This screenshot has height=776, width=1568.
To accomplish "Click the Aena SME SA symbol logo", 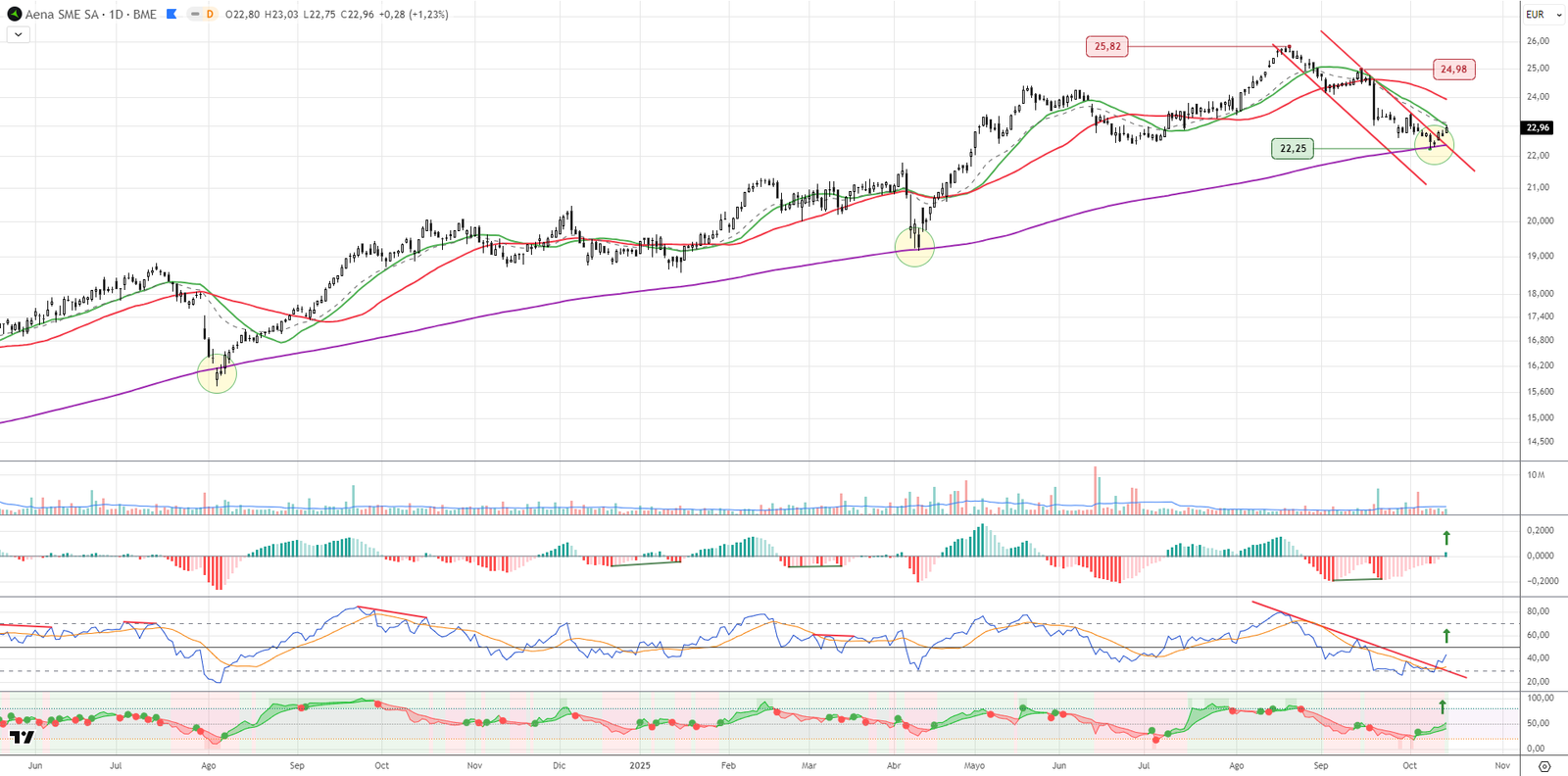I will [14, 15].
